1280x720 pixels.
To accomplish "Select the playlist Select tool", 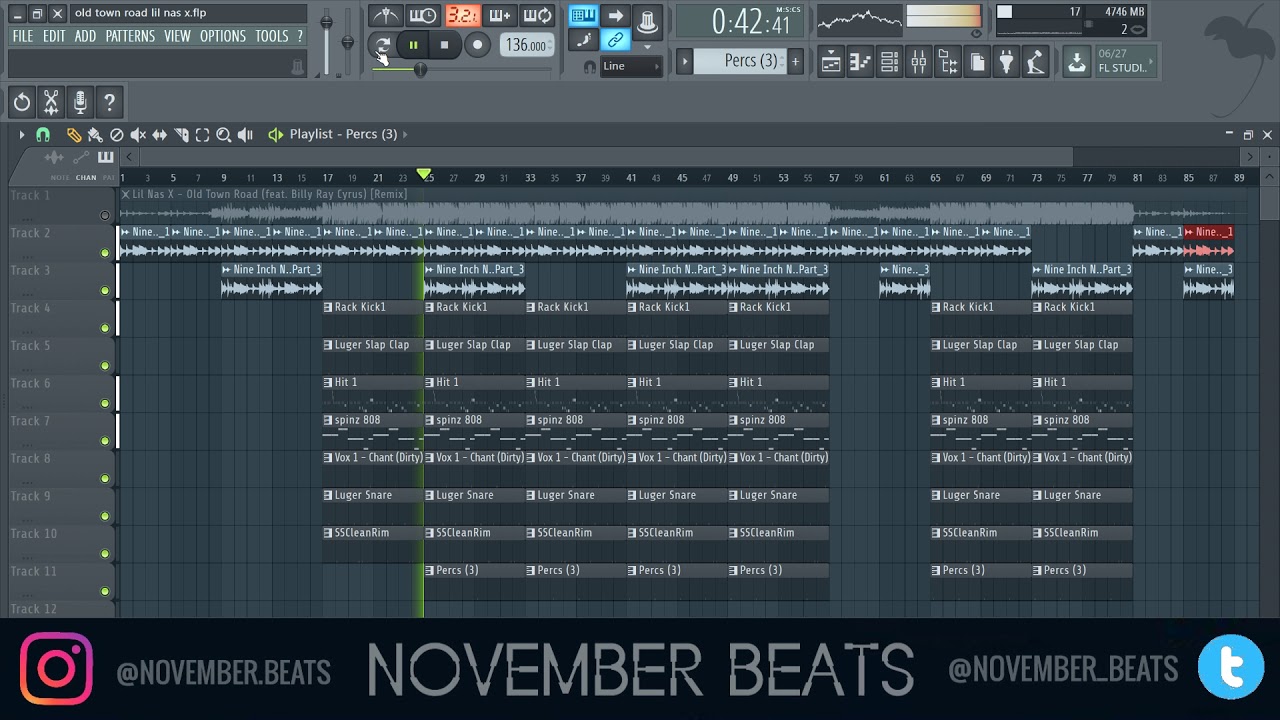I will pos(202,134).
